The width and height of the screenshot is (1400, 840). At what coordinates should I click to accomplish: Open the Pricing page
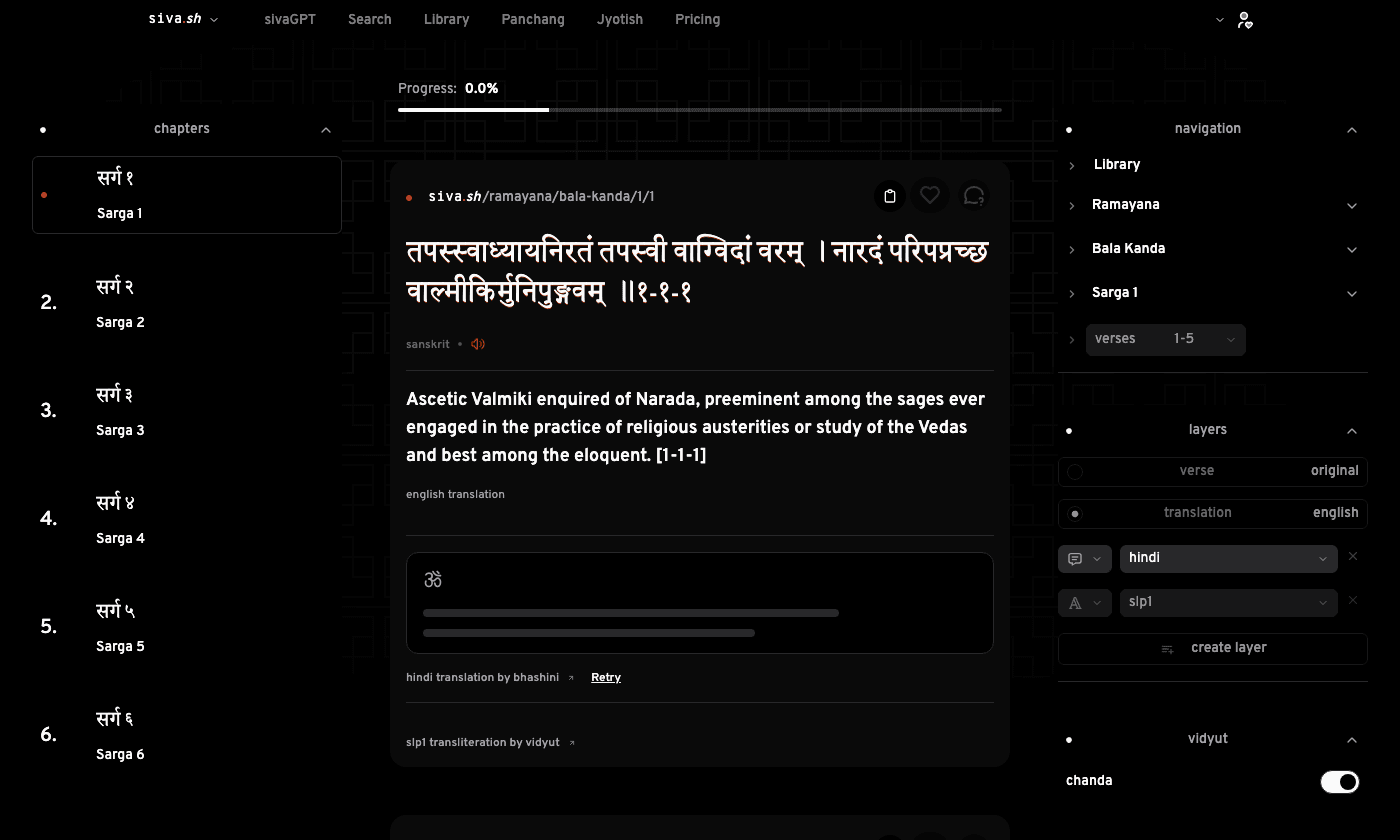[x=698, y=19]
